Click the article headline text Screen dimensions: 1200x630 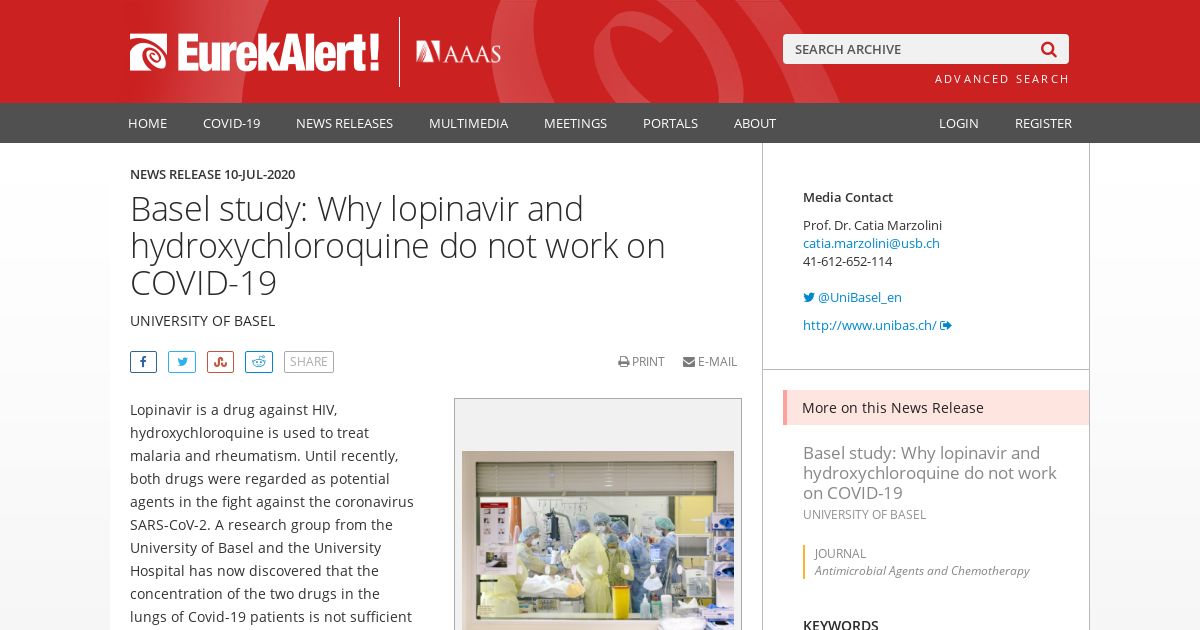tap(398, 246)
